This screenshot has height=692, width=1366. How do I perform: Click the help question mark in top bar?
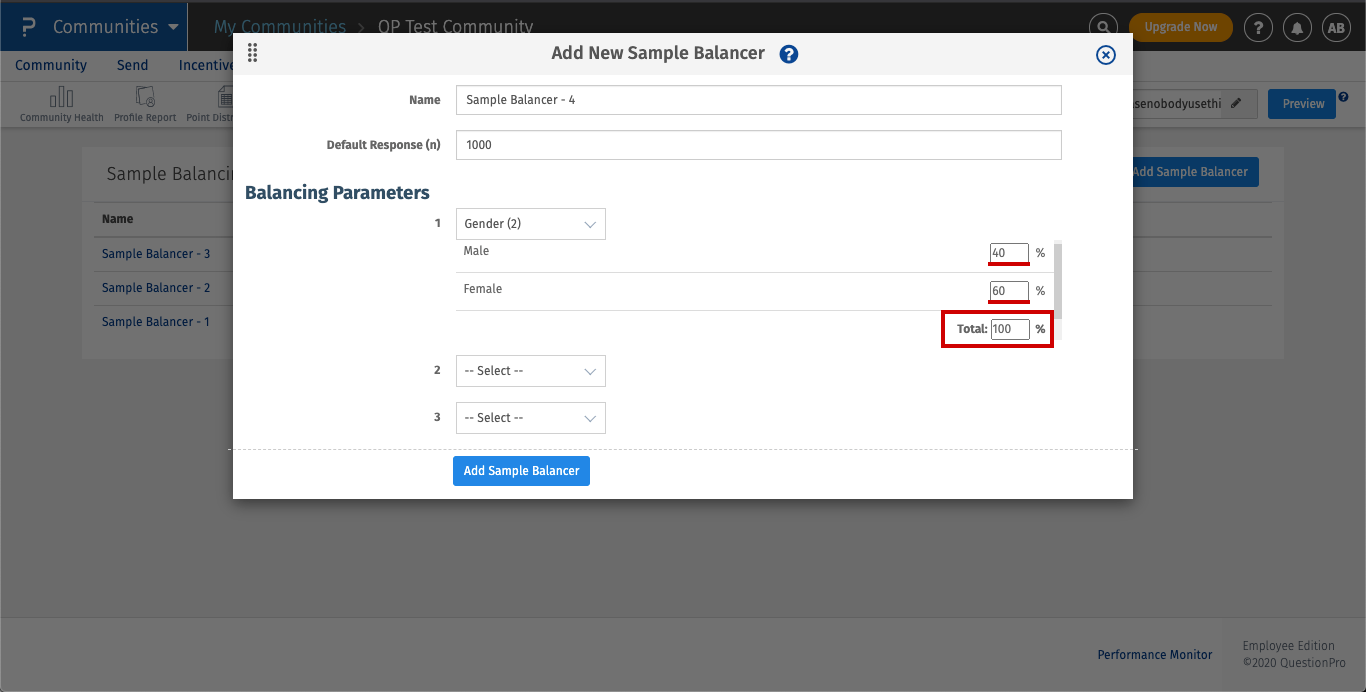tap(1258, 27)
